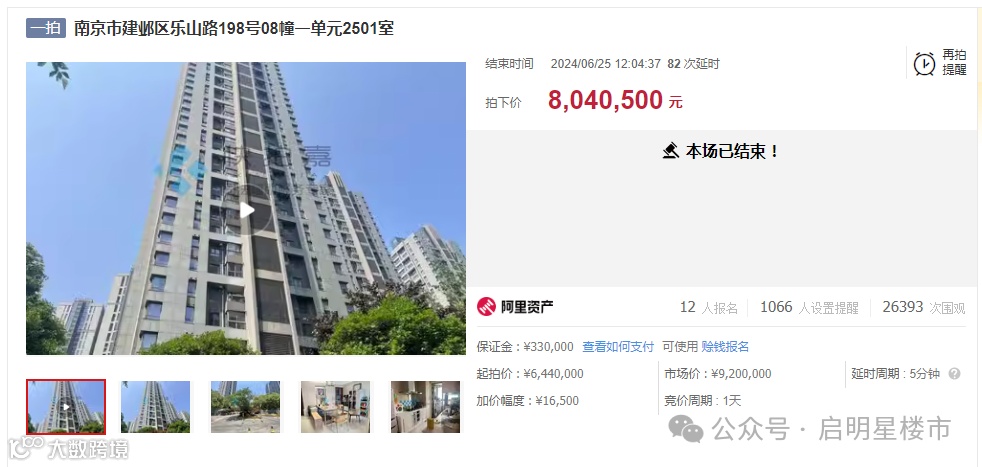Click the 1066 人设置提醒 counter
Image resolution: width=982 pixels, height=467 pixels.
coord(809,307)
